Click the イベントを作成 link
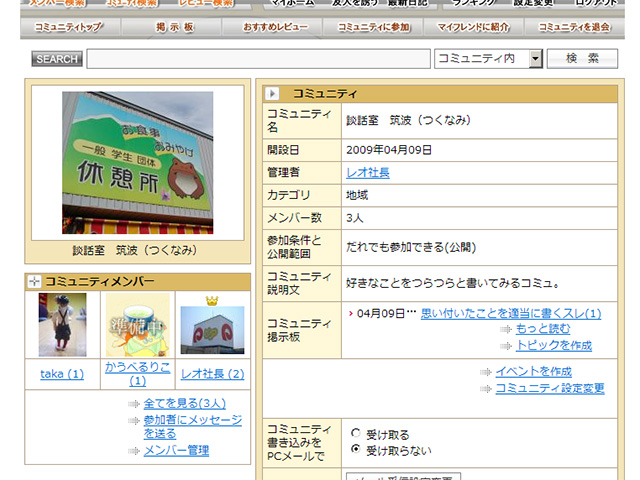 [533, 371]
